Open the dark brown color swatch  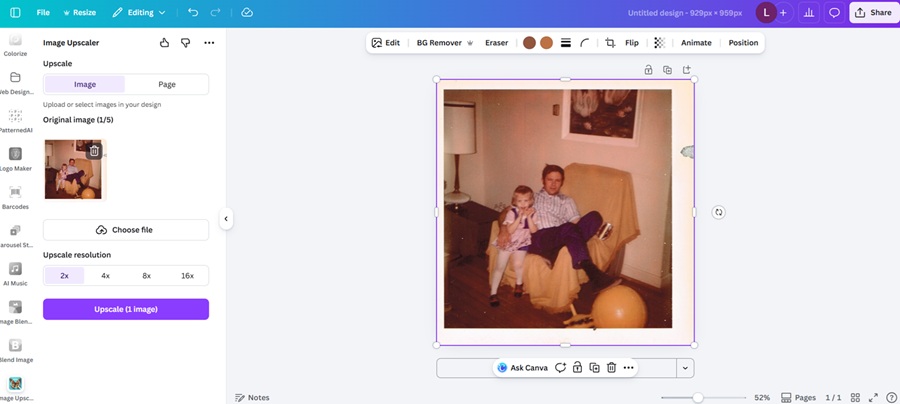[529, 42]
